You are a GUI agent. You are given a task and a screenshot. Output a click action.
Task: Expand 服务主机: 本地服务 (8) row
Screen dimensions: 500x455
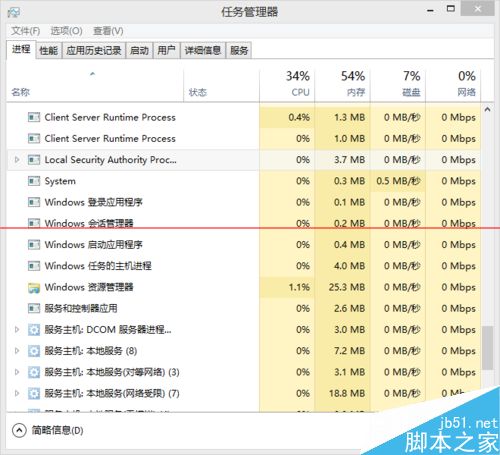tap(17, 351)
